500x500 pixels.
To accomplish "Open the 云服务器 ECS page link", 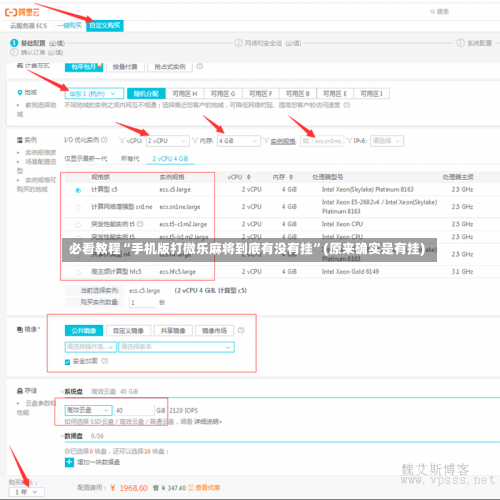I will click(x=29, y=26).
